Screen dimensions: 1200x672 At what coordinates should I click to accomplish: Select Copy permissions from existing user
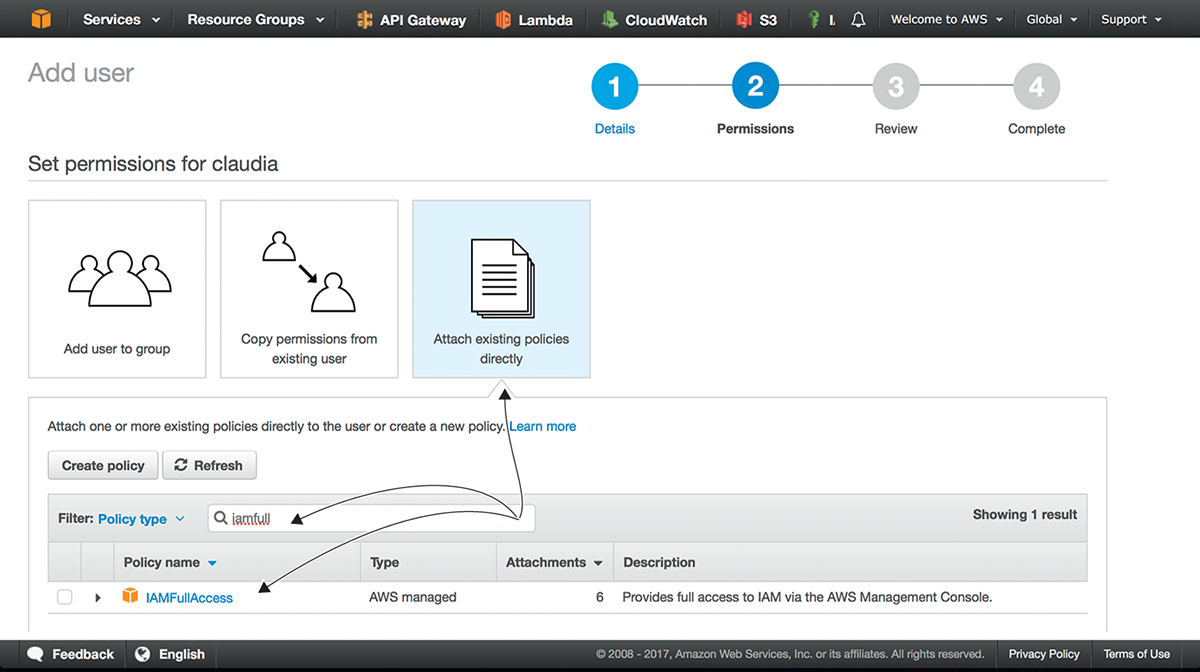click(x=309, y=289)
